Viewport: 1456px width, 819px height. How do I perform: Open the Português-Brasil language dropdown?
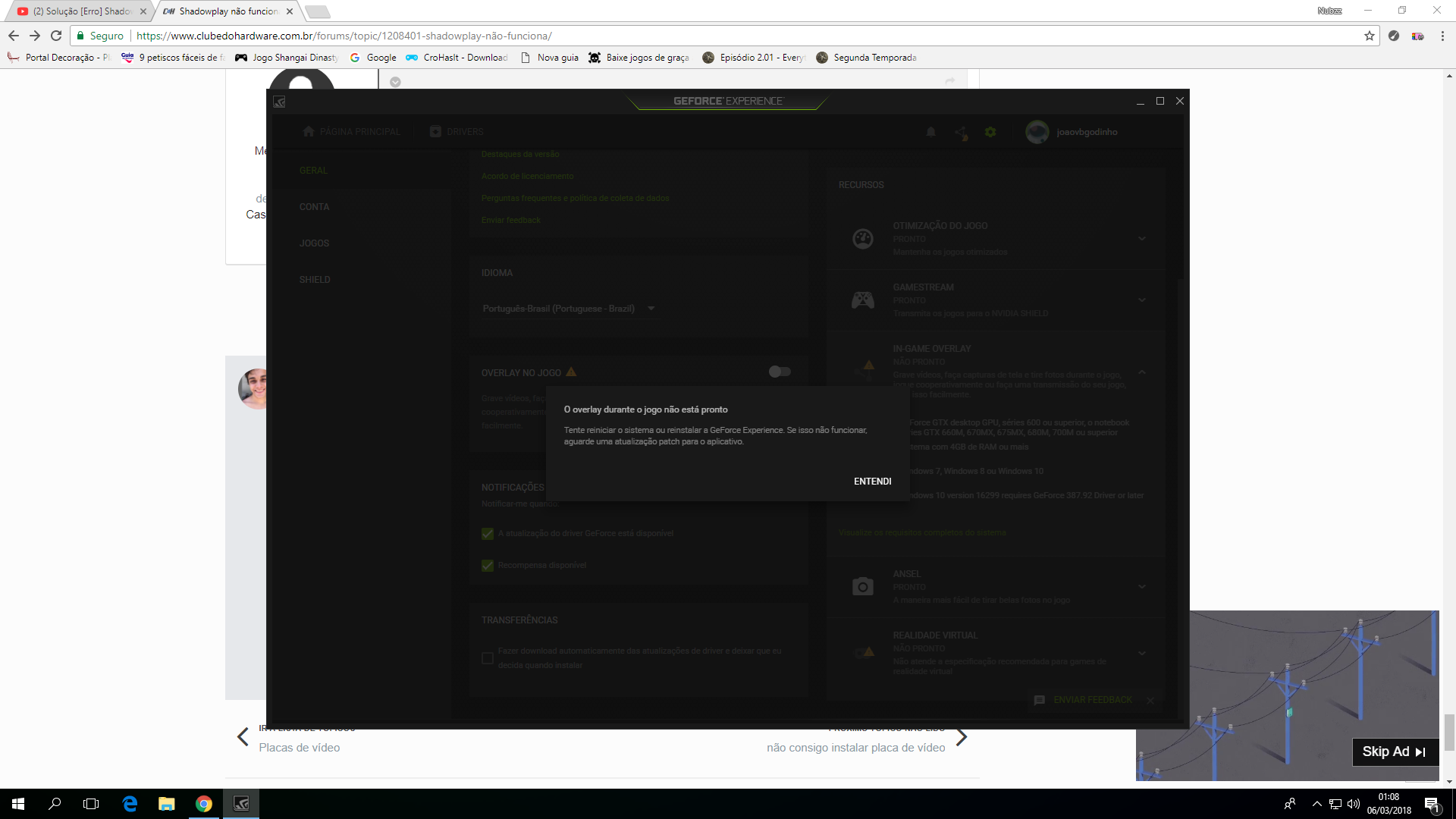(x=568, y=309)
